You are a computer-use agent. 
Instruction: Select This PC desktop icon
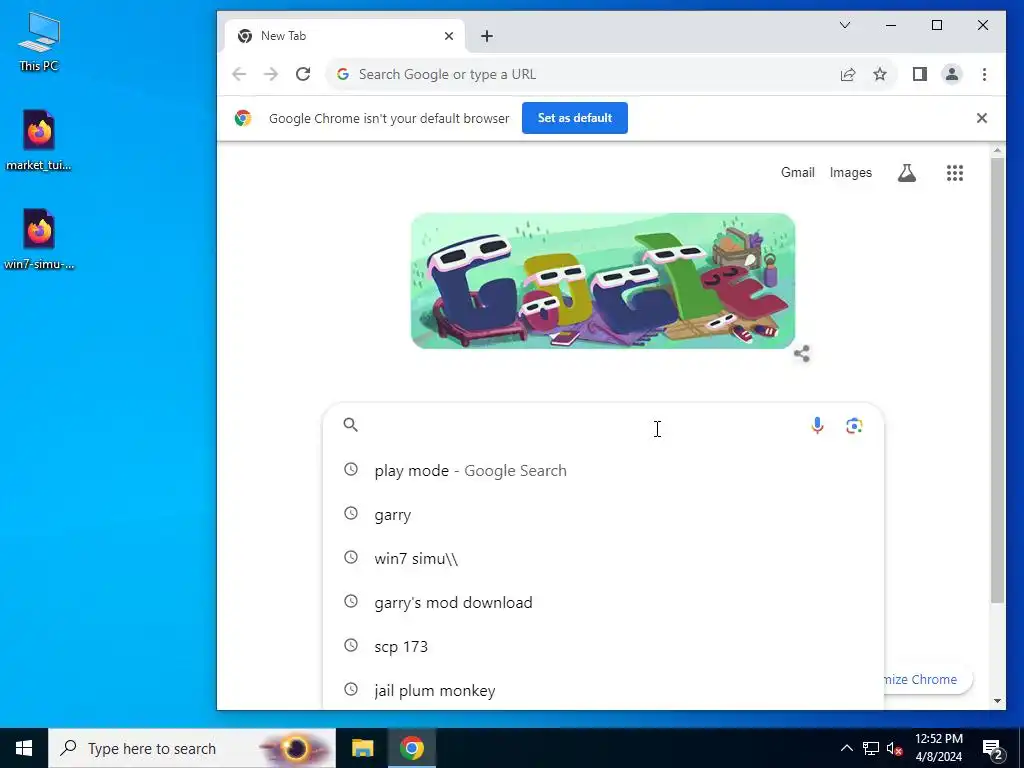(39, 41)
